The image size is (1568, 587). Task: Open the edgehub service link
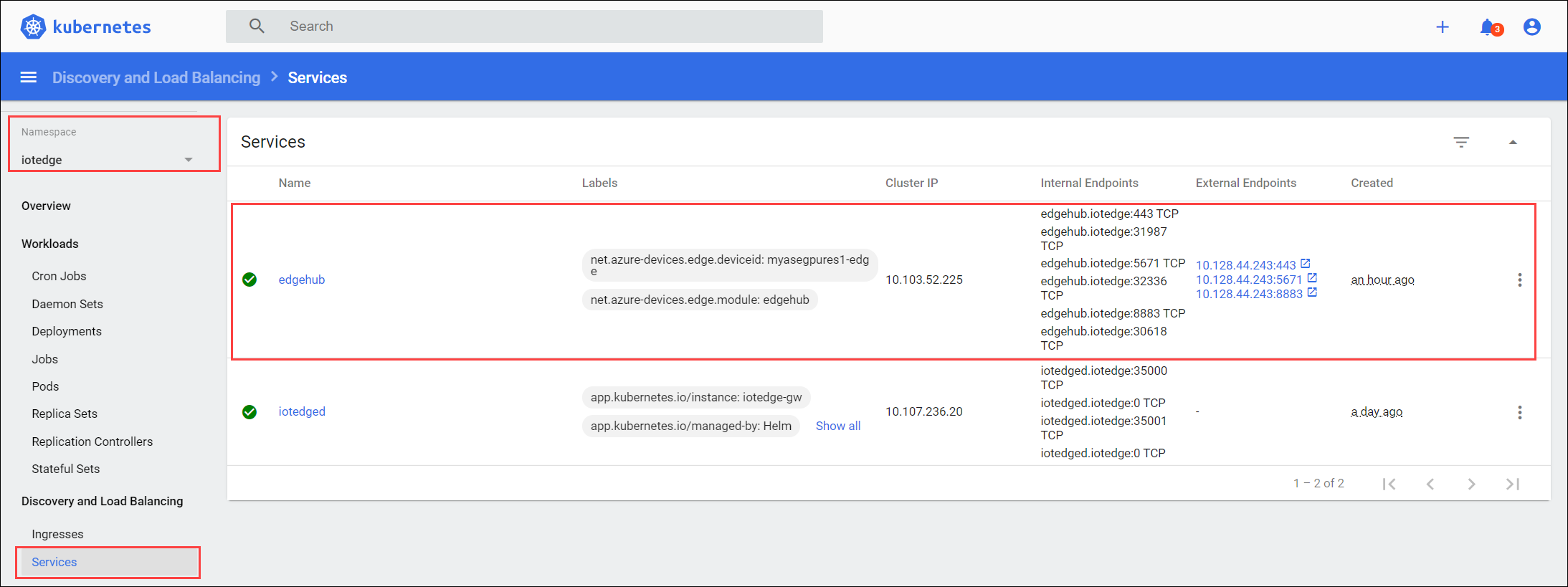[302, 280]
